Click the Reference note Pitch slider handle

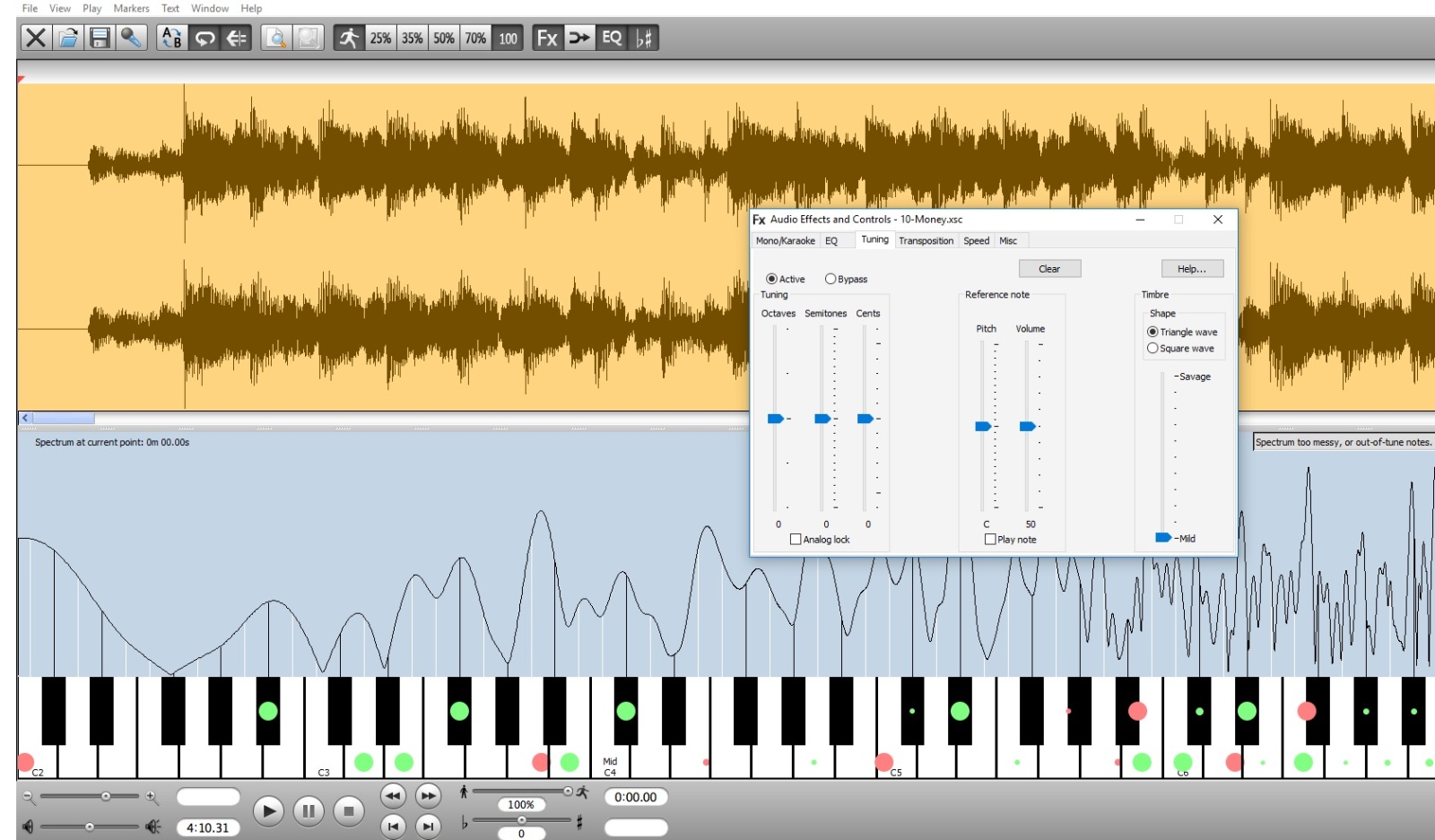click(x=983, y=426)
